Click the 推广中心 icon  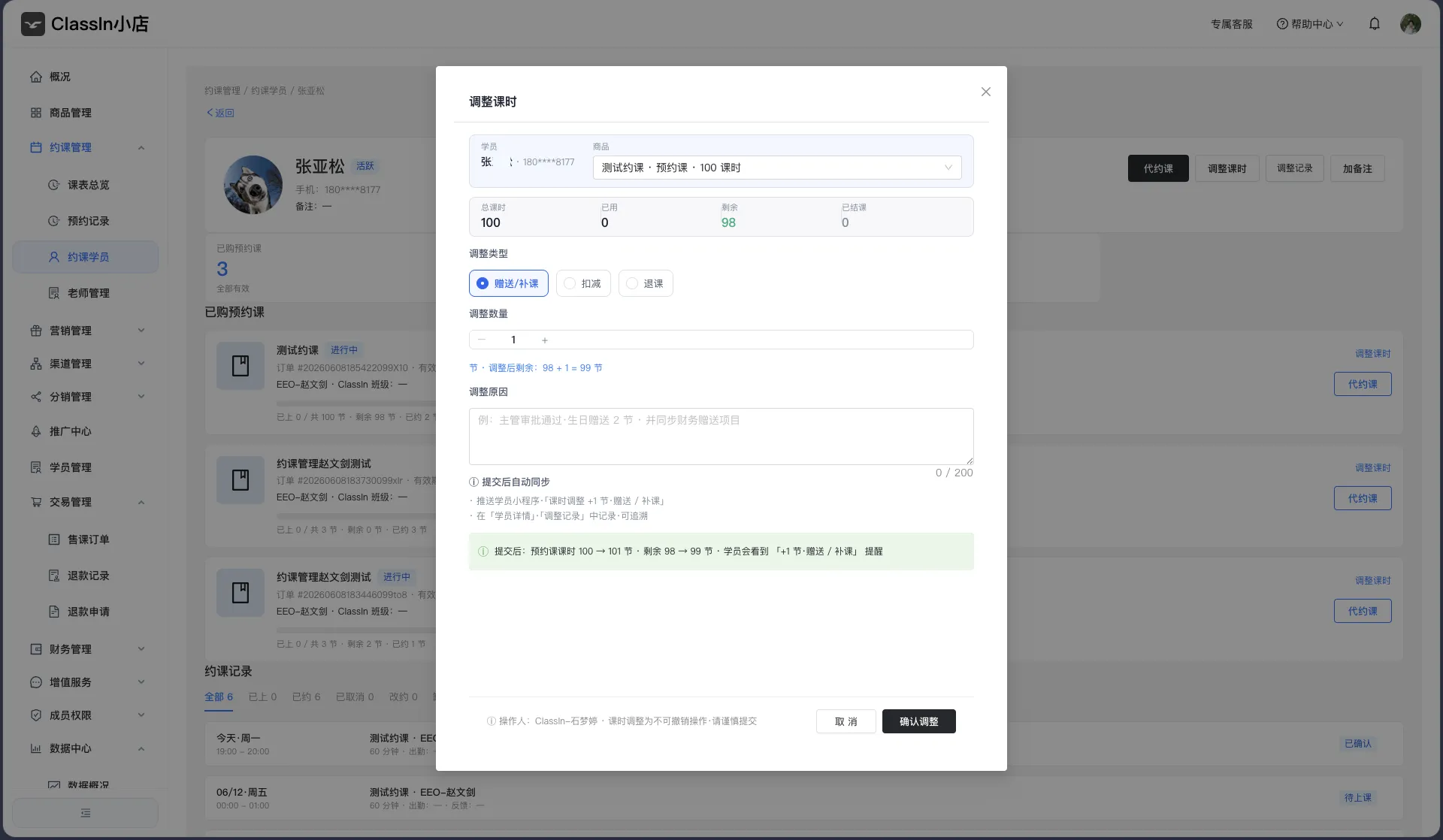pos(36,431)
